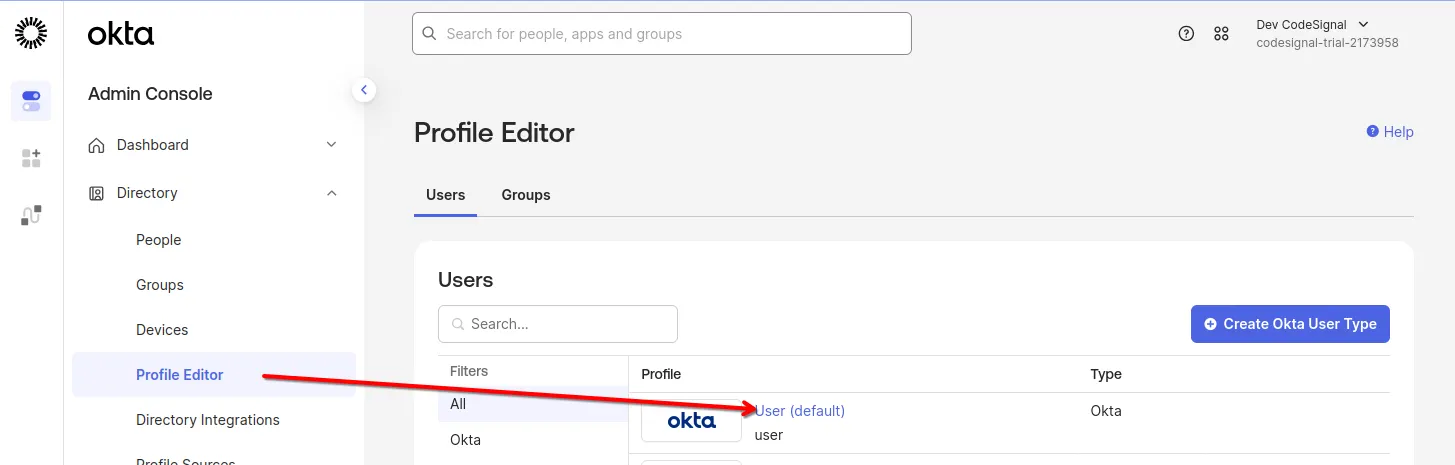
Task: Focus the people, apps and groups search field
Action: 662,34
